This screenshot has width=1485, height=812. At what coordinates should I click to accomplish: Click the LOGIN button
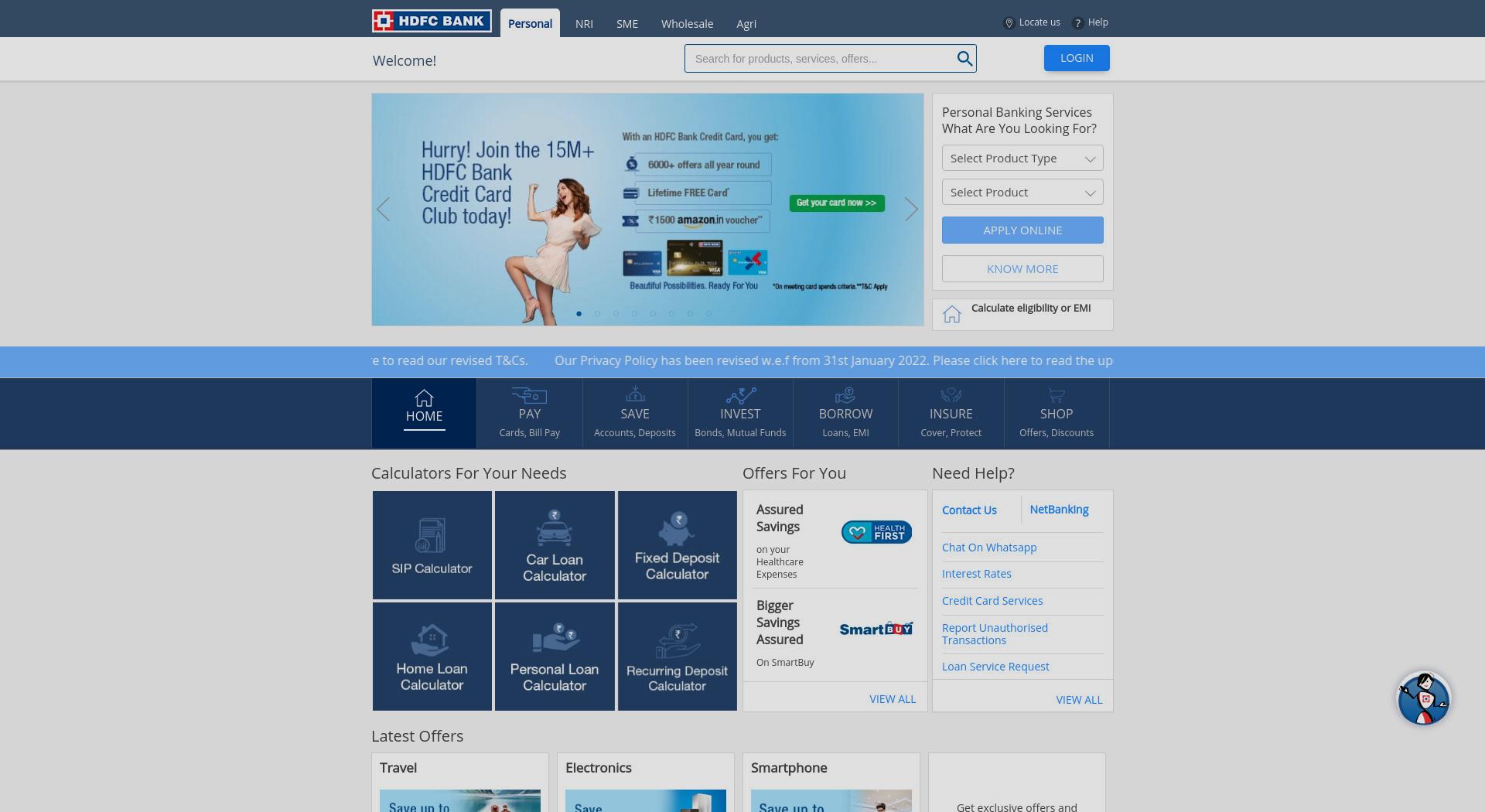[x=1077, y=58]
